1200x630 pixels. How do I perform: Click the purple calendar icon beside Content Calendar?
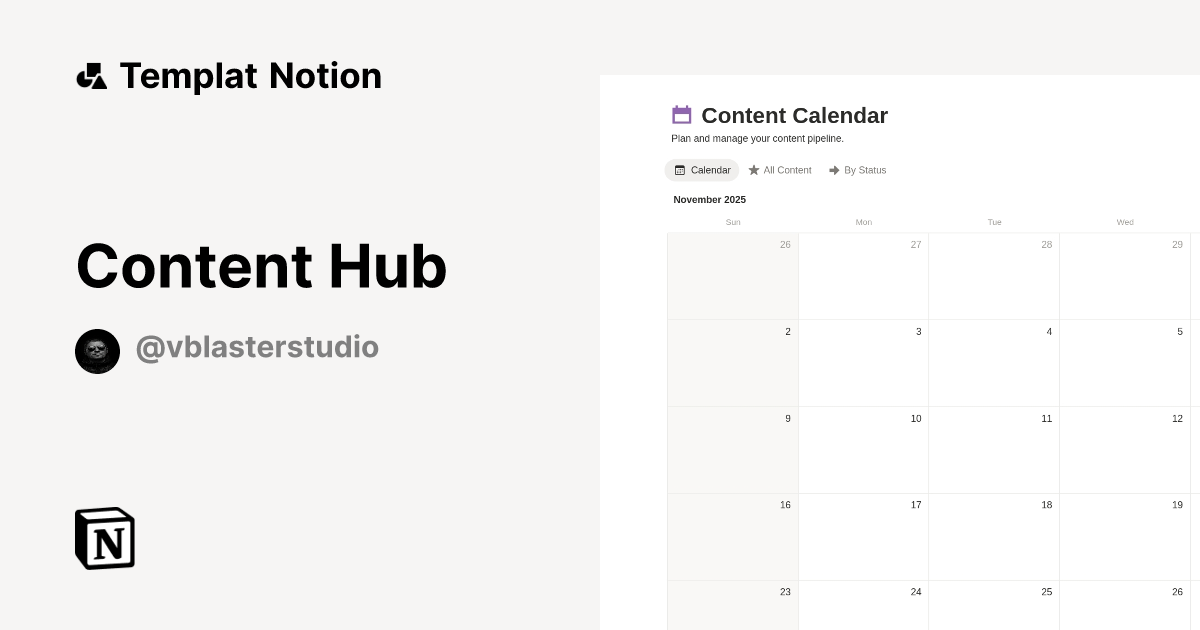point(681,115)
